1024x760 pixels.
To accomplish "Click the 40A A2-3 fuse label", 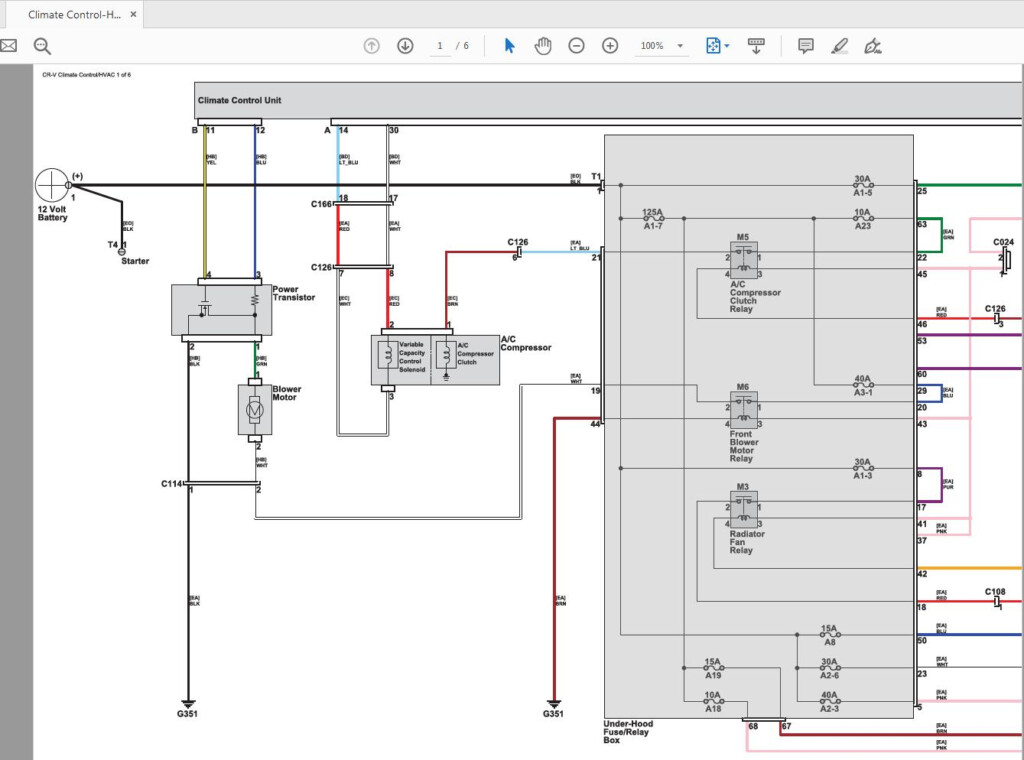I will point(829,701).
